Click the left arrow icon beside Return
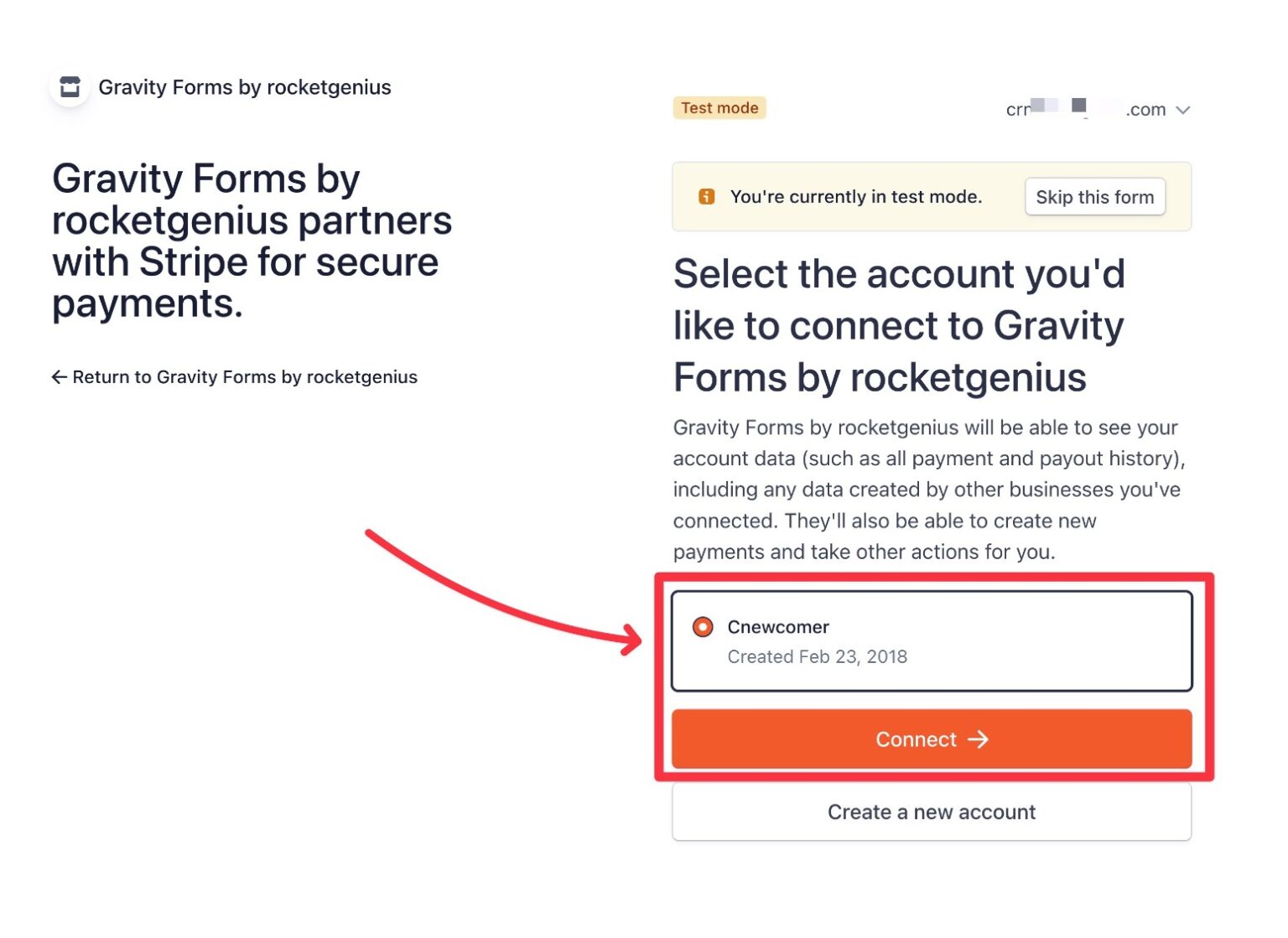The image size is (1288, 938). tap(59, 377)
